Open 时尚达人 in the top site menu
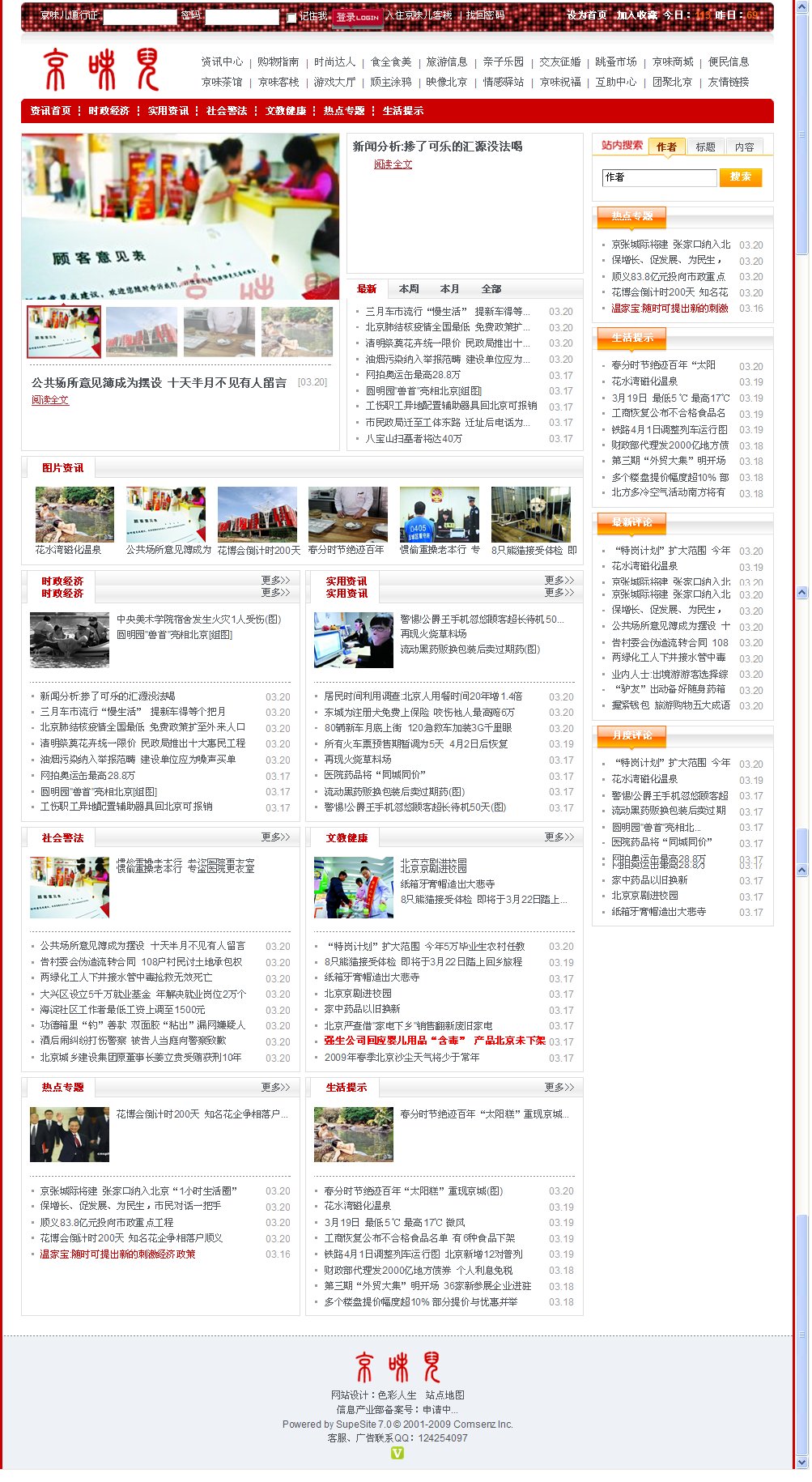Viewport: 812px width, 1482px height. pos(334,62)
